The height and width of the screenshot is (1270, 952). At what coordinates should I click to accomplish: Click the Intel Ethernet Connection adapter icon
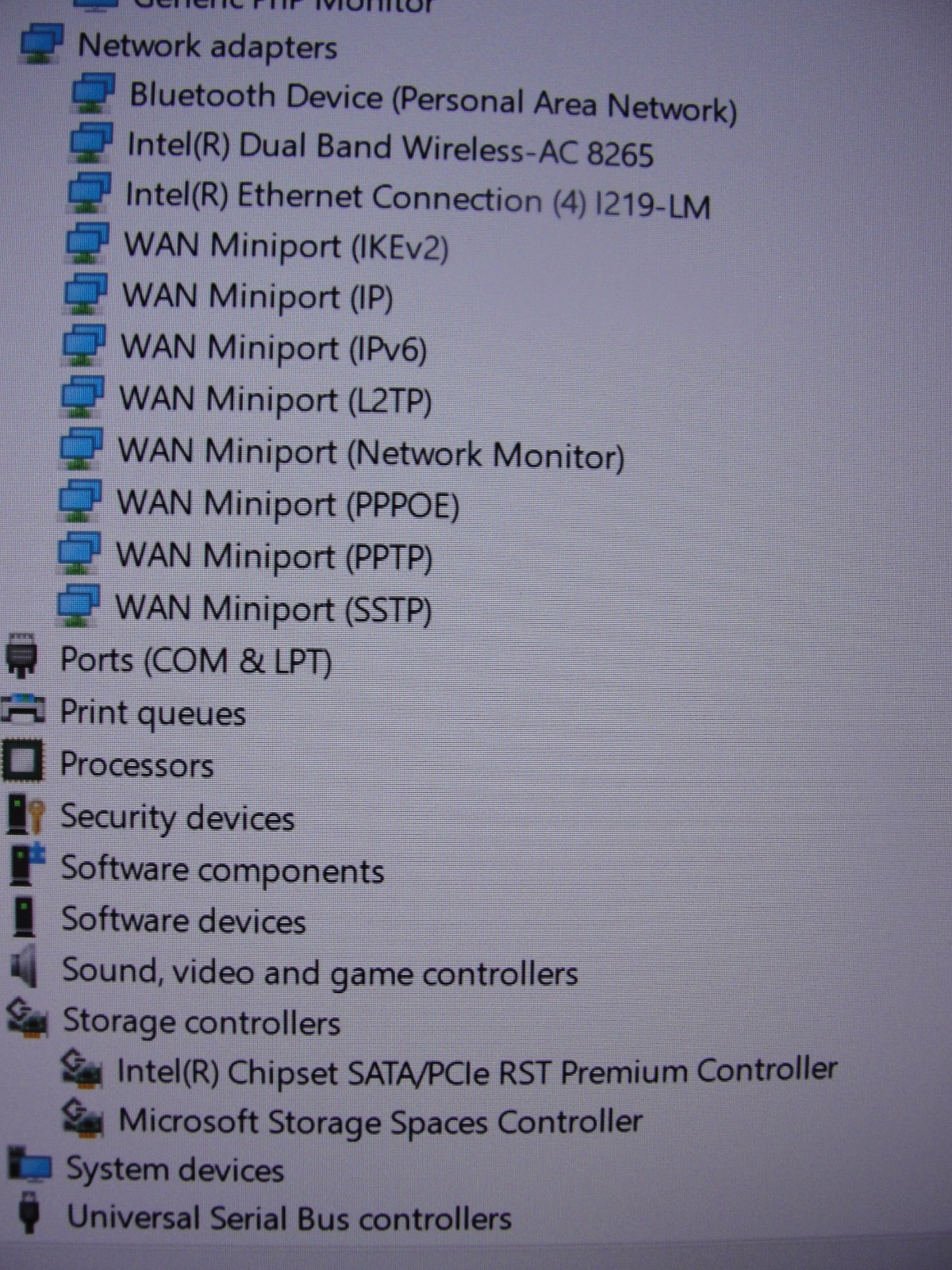[89, 193]
